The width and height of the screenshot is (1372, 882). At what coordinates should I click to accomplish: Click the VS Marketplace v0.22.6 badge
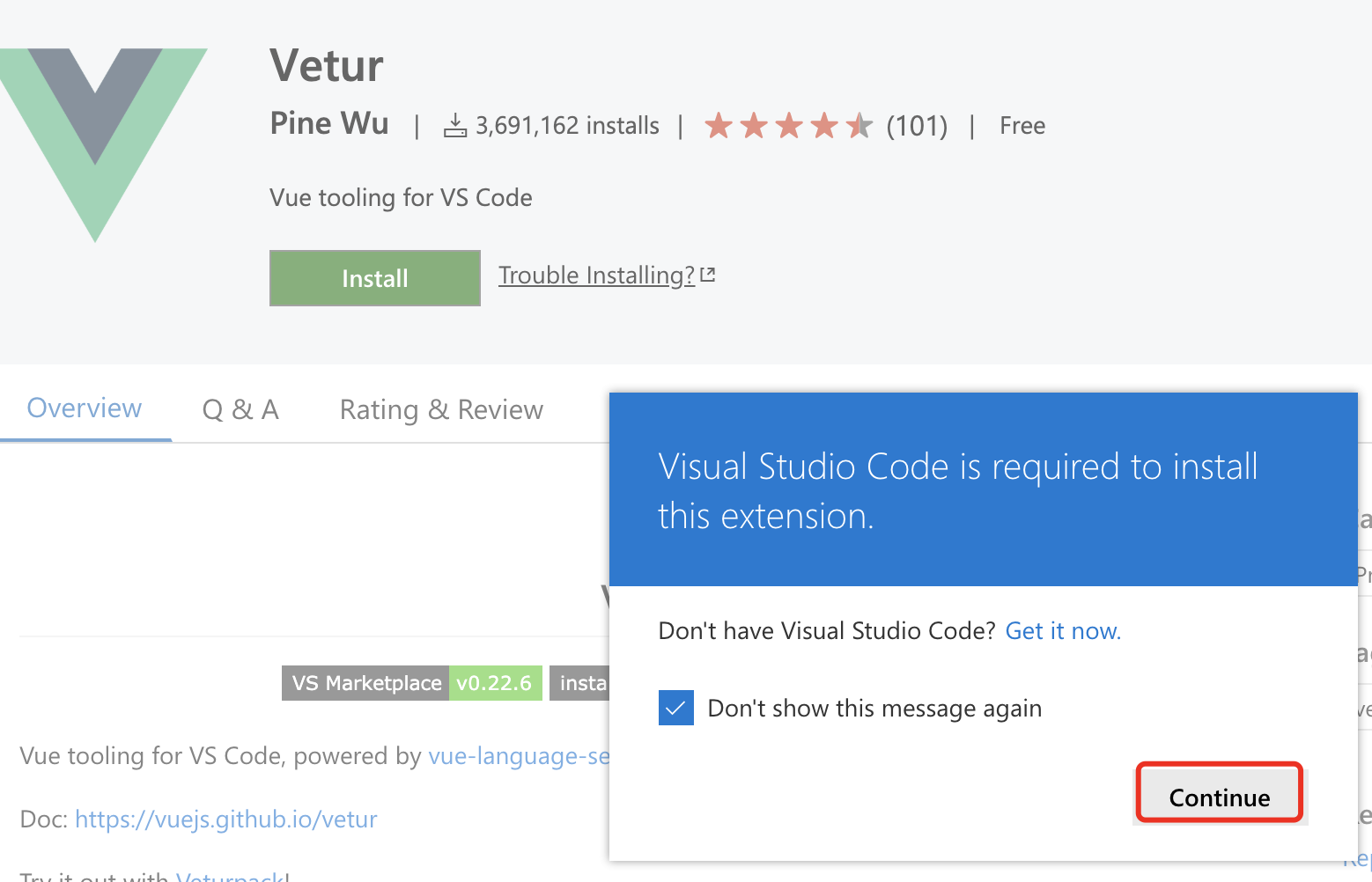(x=412, y=683)
